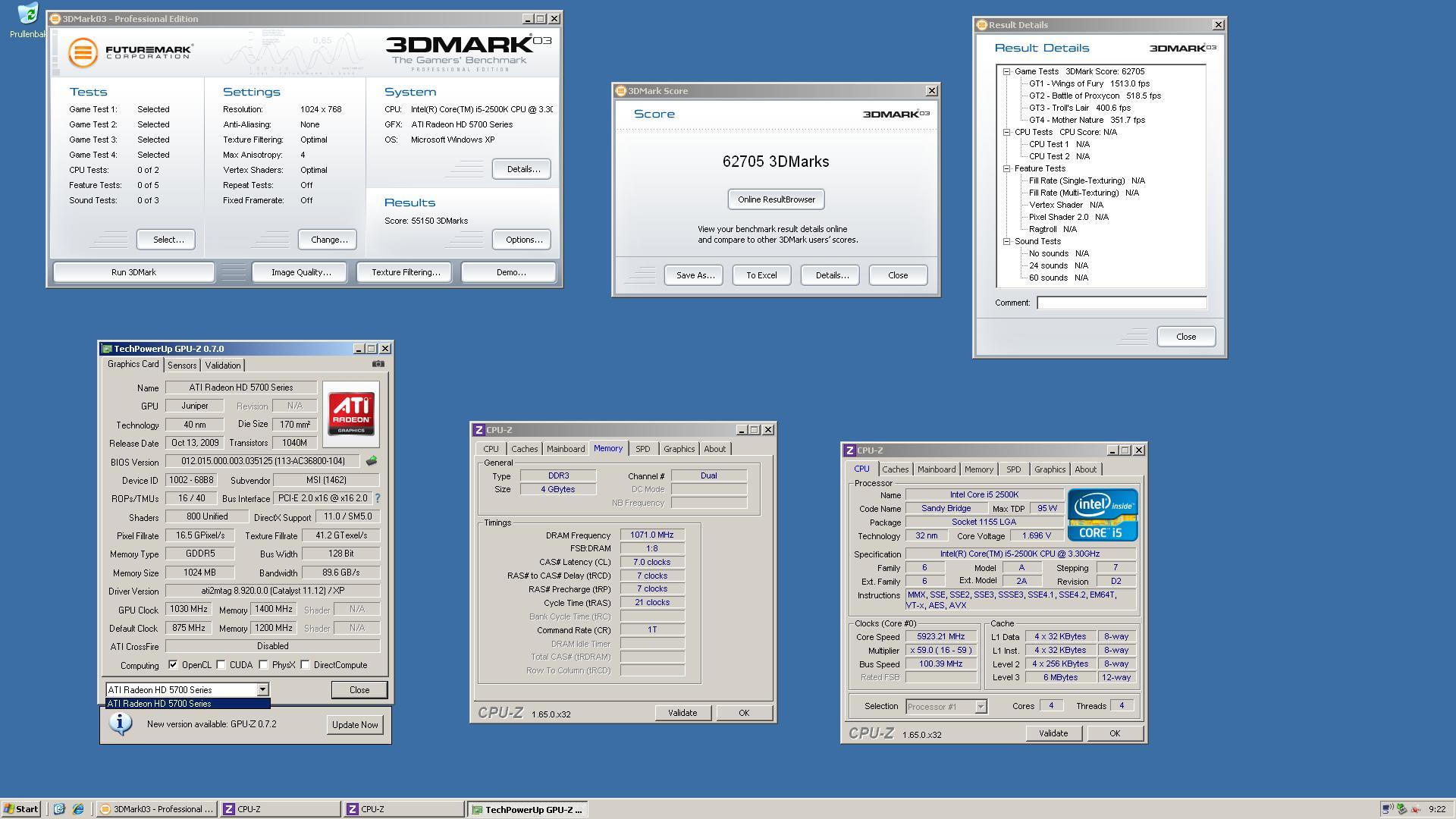Image resolution: width=1456 pixels, height=819 pixels.
Task: Click Close button in Result Details window
Action: [1186, 337]
